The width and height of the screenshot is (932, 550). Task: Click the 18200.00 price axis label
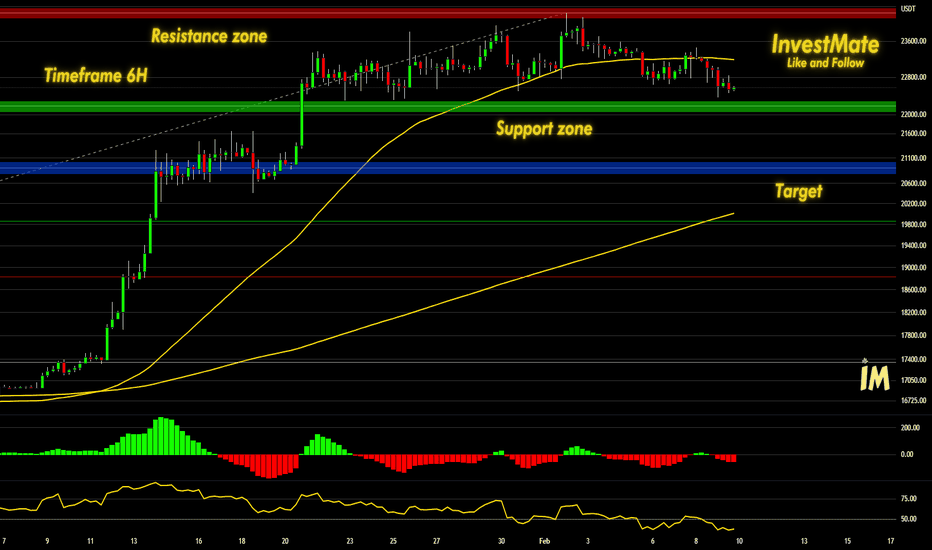[x=914, y=313]
